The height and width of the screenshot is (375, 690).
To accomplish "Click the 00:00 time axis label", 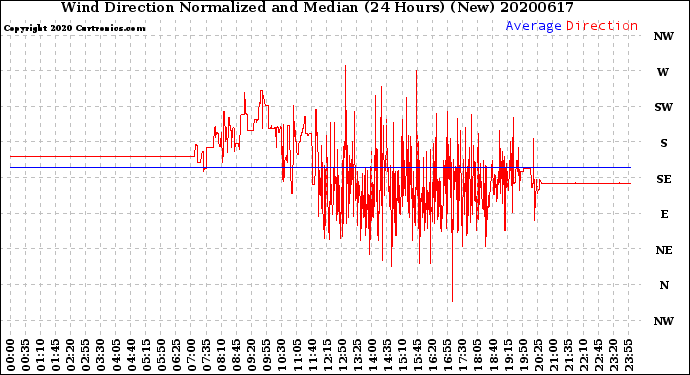I will (11, 355).
